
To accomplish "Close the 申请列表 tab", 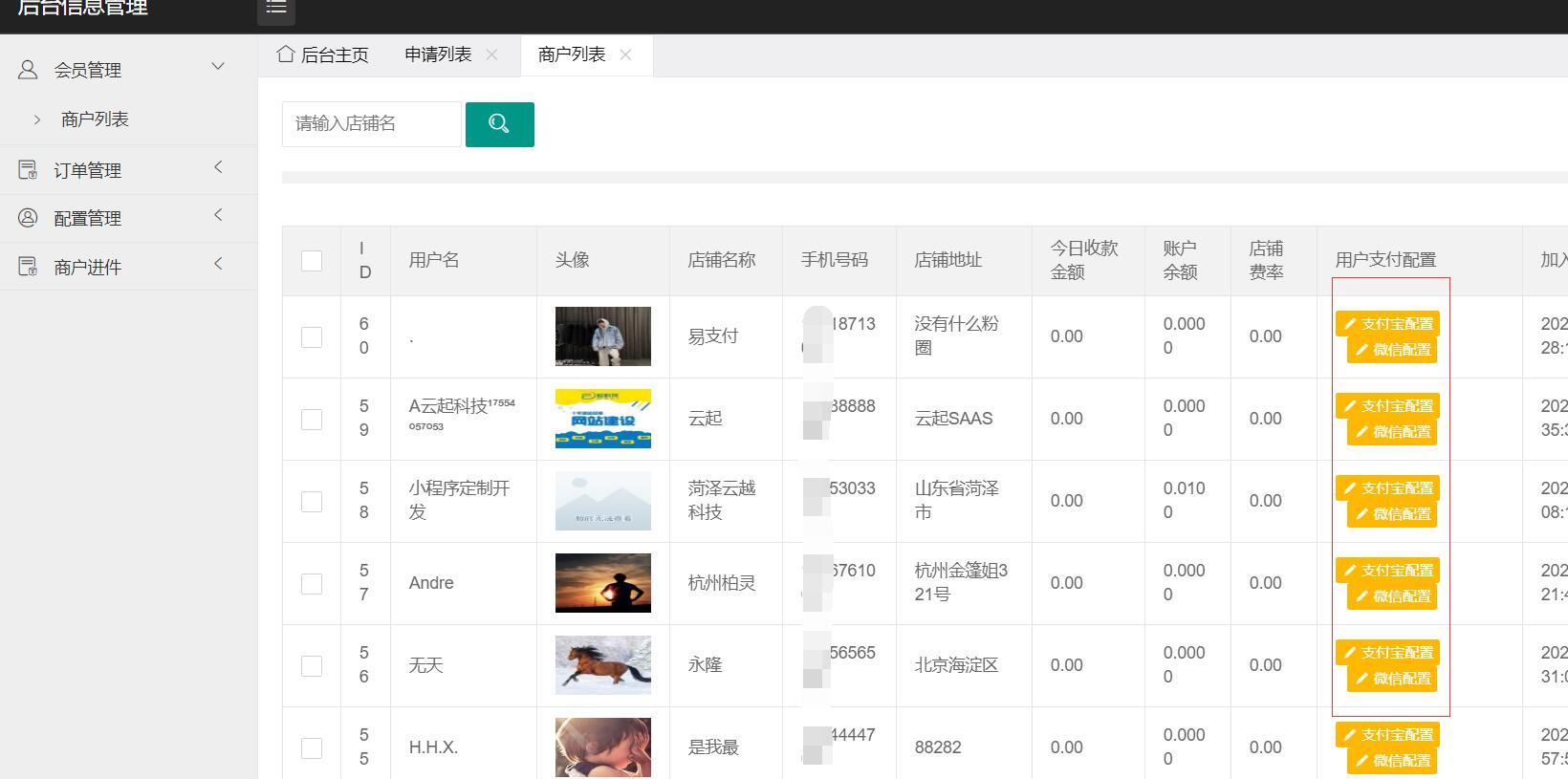I will point(491,54).
